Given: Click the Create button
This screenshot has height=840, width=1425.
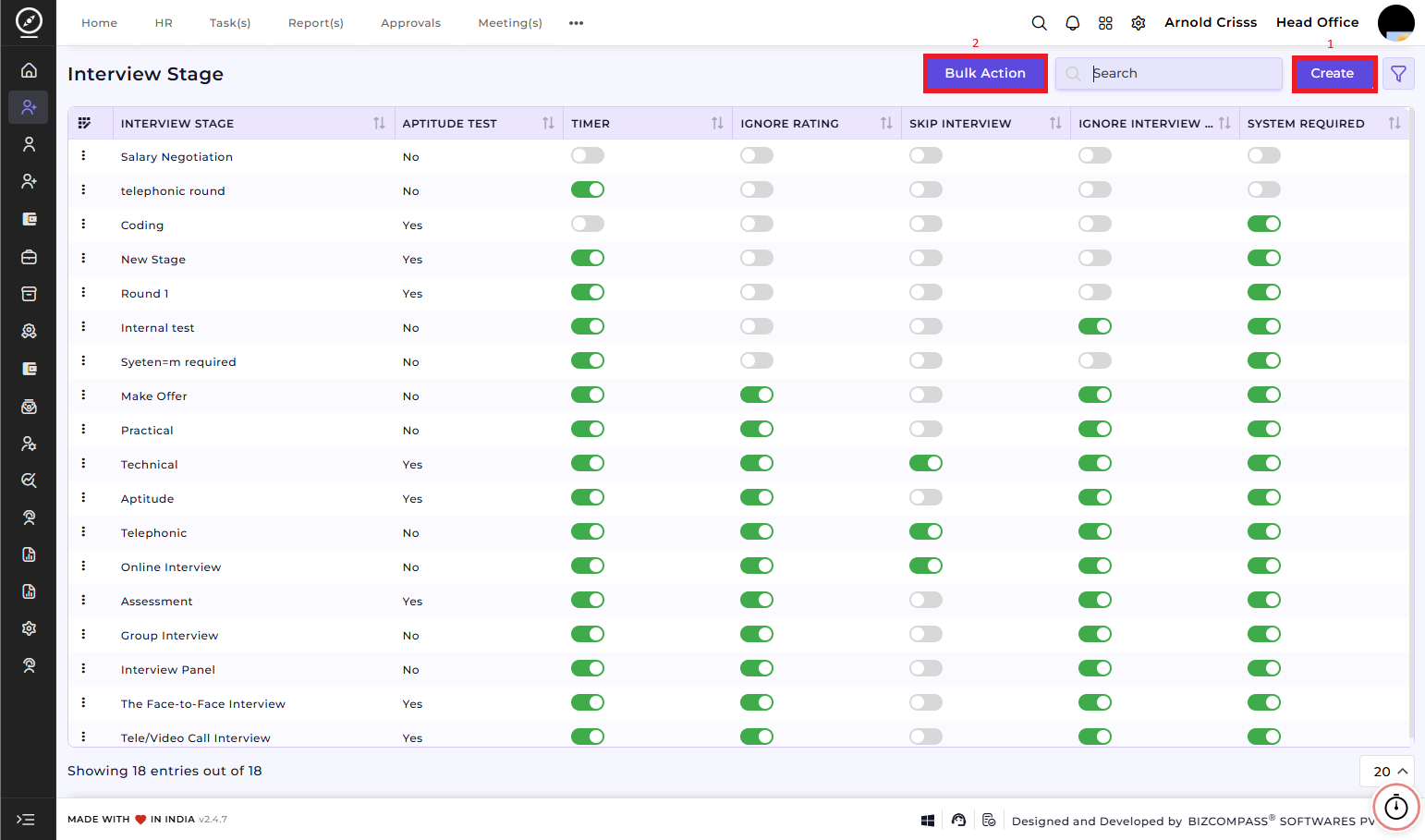Looking at the screenshot, I should [1333, 74].
